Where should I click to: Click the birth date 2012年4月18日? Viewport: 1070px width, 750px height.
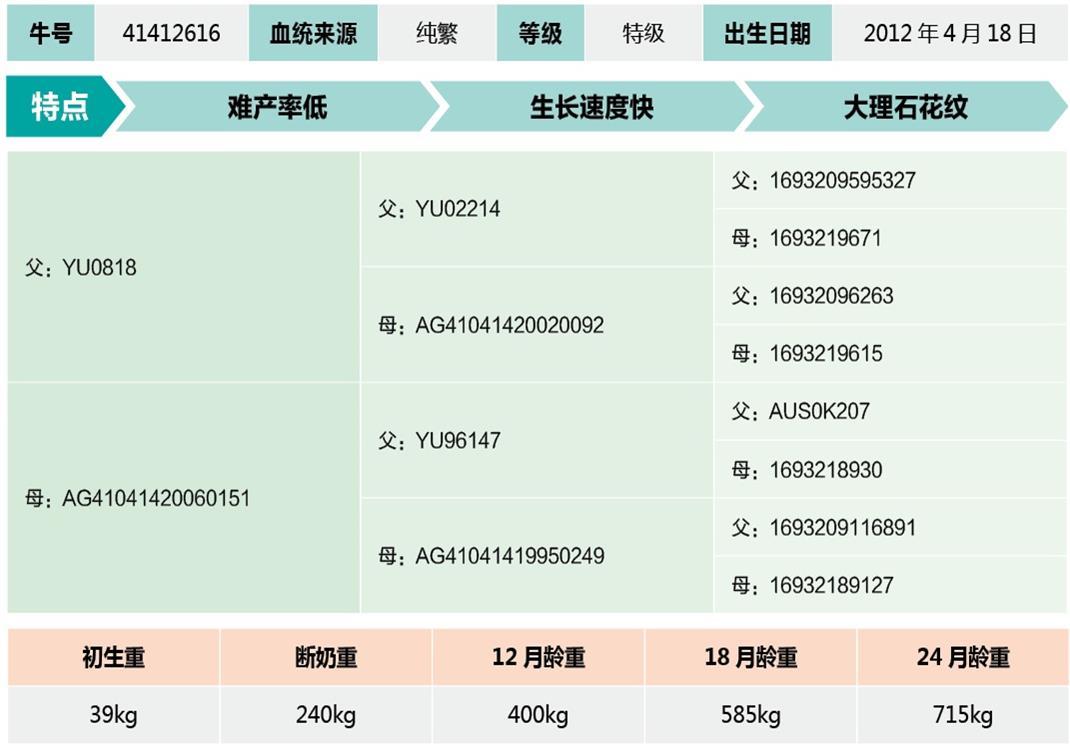950,33
